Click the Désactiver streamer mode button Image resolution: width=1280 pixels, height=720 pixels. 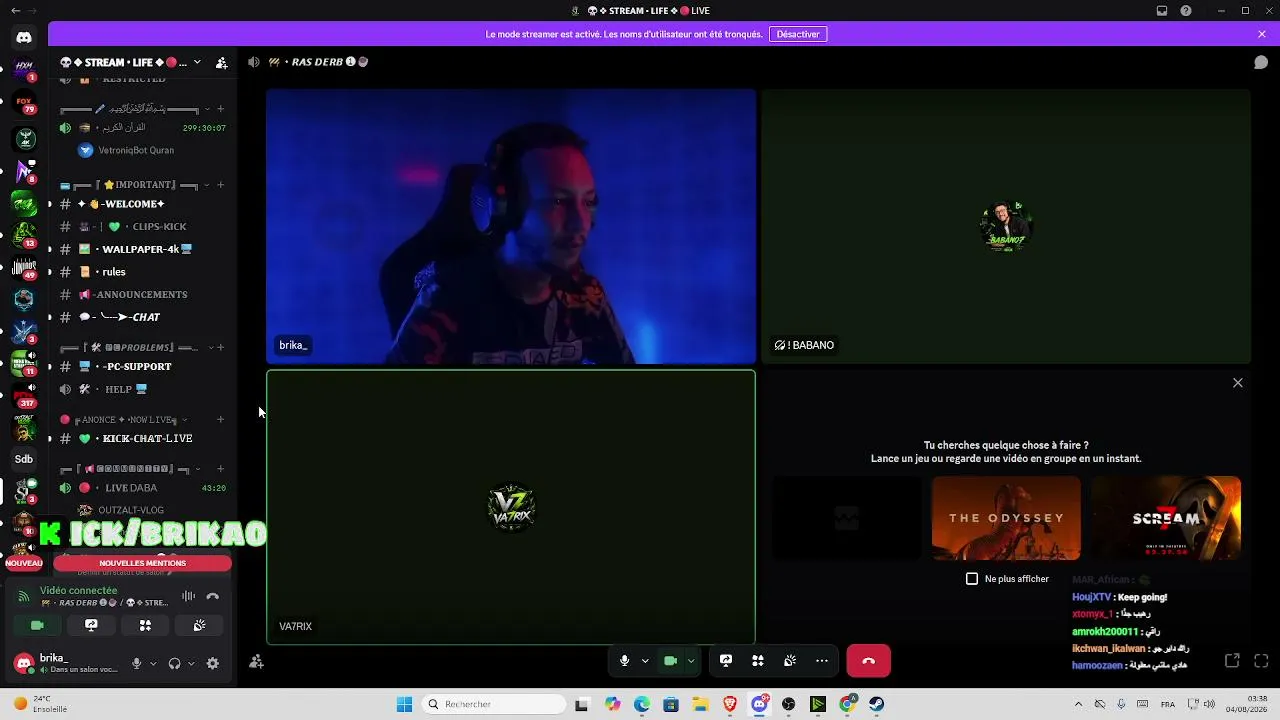pos(798,34)
